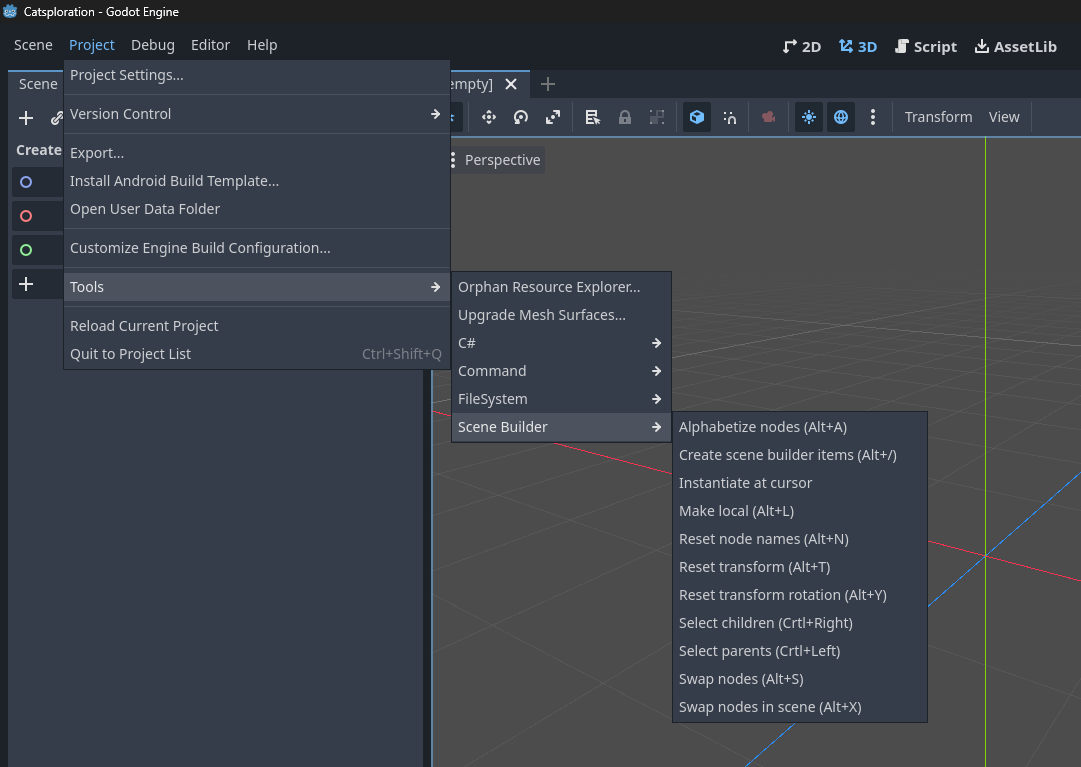Expand the Scene Builder submenu
The width and height of the screenshot is (1081, 767).
coord(561,427)
